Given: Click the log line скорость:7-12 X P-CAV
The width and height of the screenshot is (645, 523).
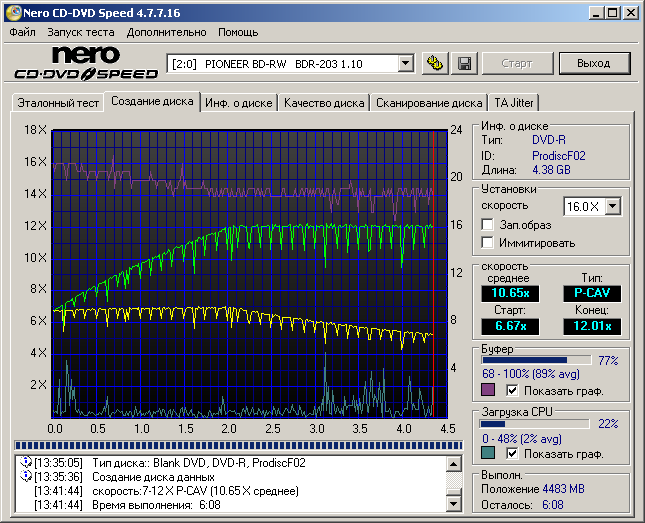Looking at the screenshot, I should [x=195, y=491].
